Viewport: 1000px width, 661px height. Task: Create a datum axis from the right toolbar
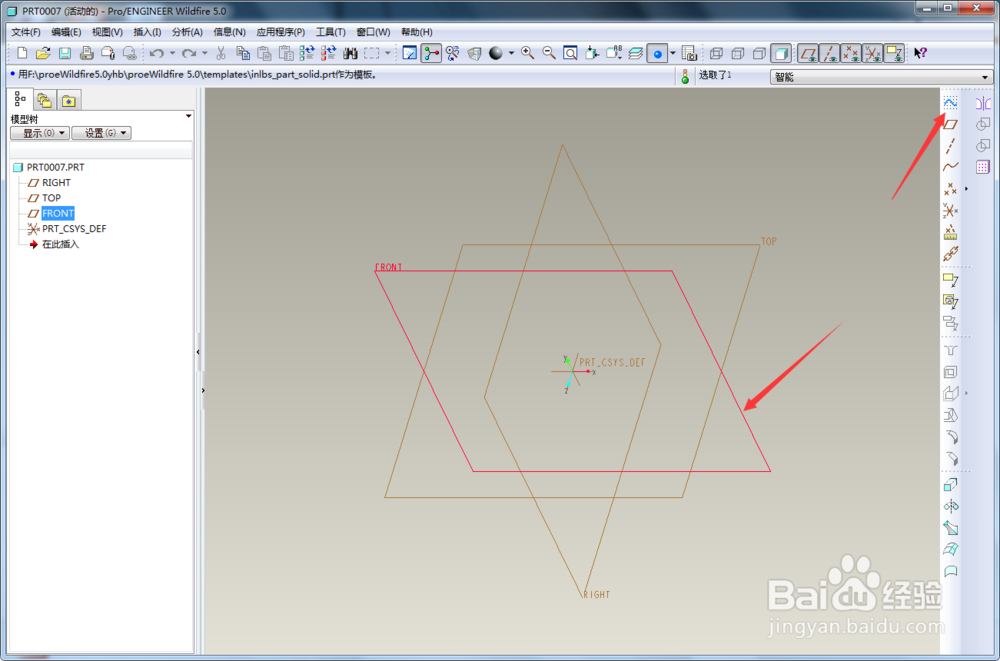pyautogui.click(x=950, y=146)
